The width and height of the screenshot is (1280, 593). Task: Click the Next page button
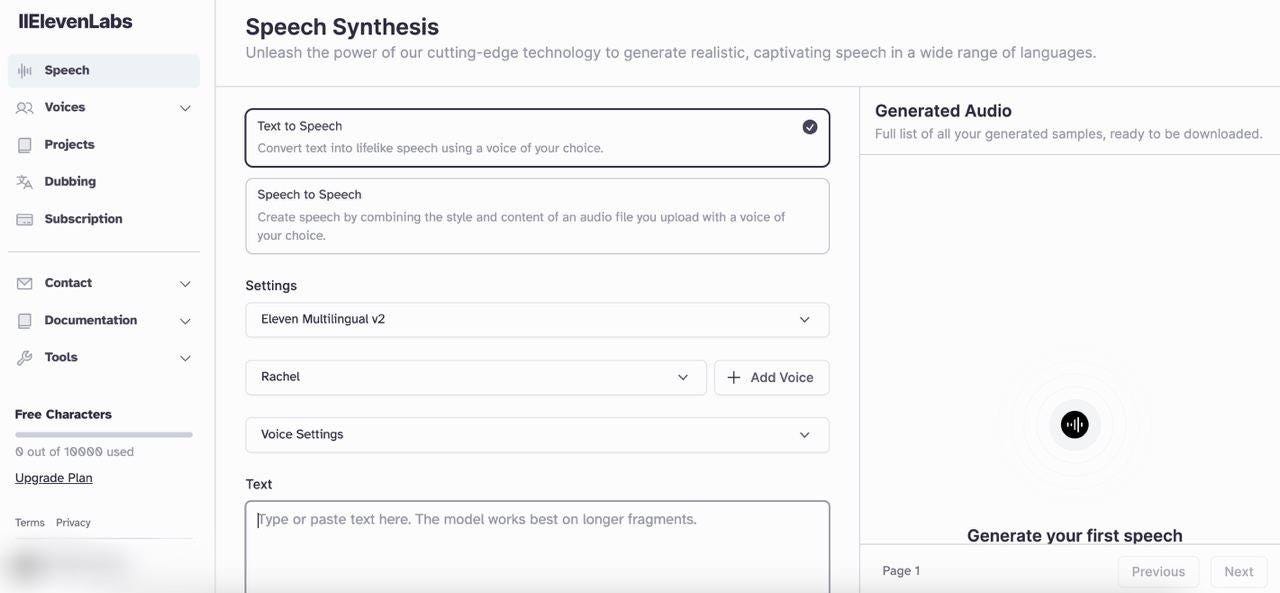click(1239, 572)
